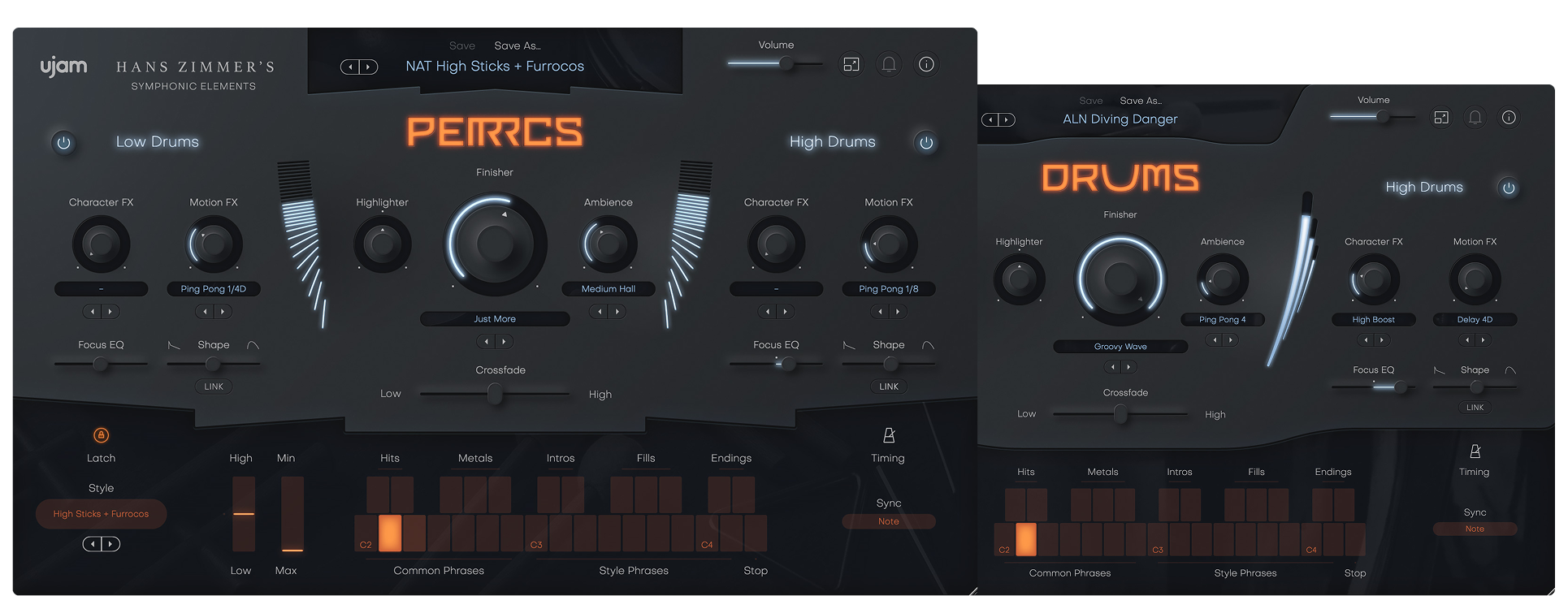Open Delay 4D Motion FX dropdown
The image size is (1568, 596).
(x=1475, y=320)
